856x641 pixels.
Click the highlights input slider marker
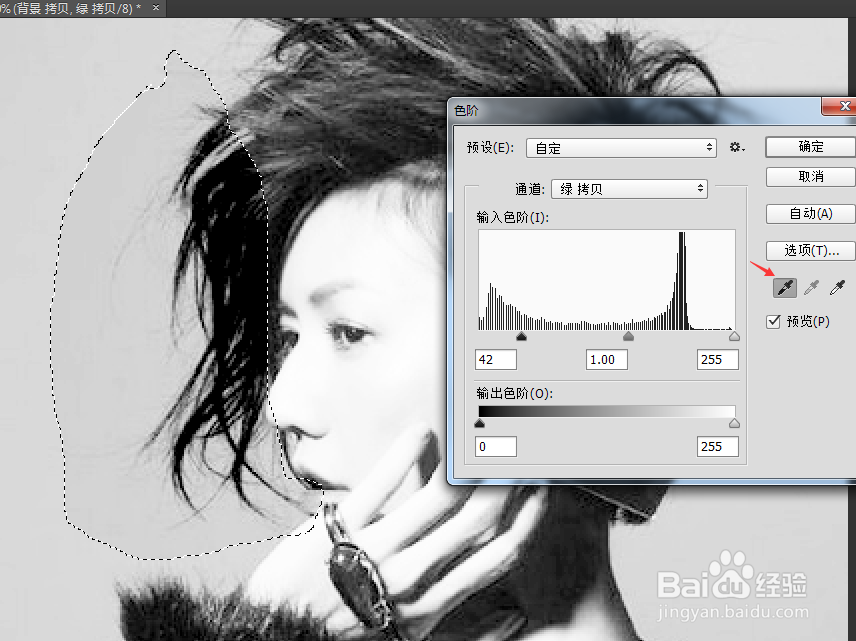734,337
